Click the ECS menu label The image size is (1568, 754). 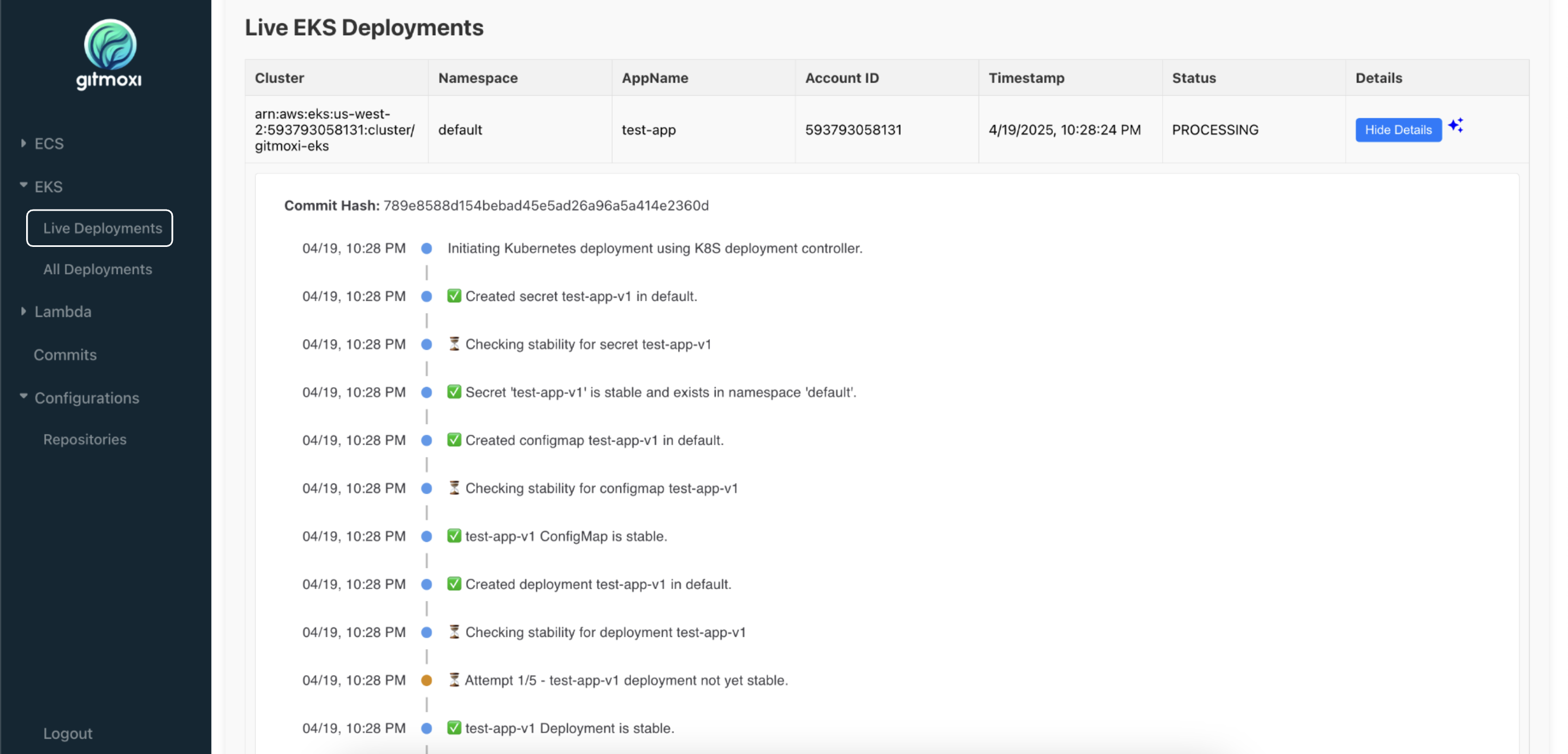[x=49, y=143]
